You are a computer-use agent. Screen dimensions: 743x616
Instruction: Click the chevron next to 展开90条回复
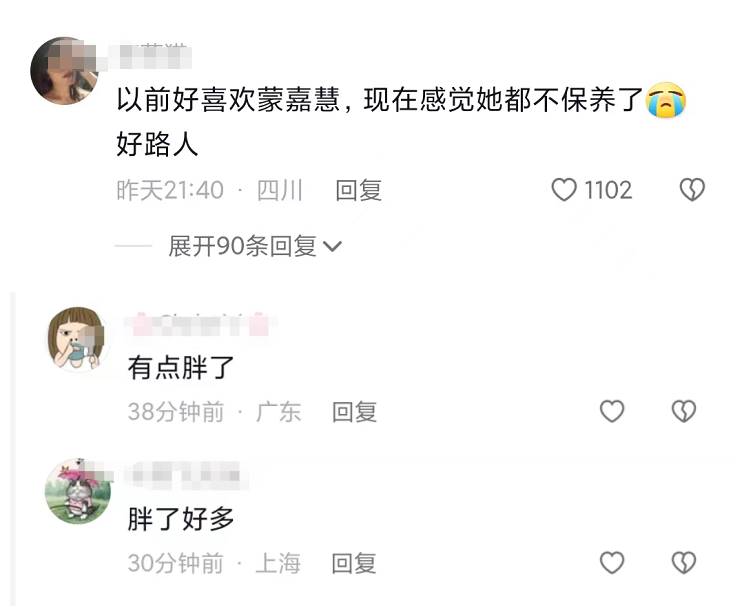coord(332,246)
